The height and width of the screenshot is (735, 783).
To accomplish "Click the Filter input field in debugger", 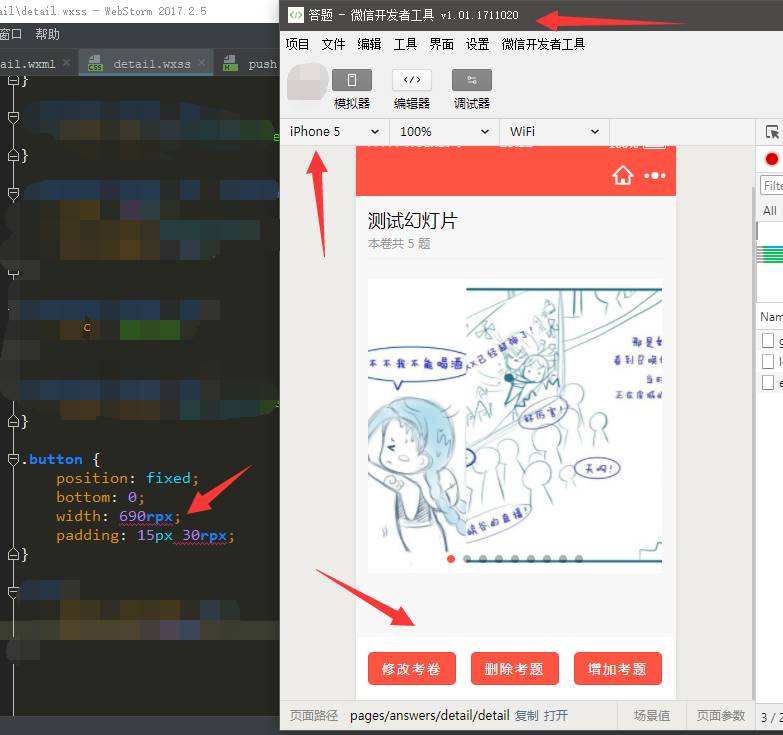I will pos(771,185).
